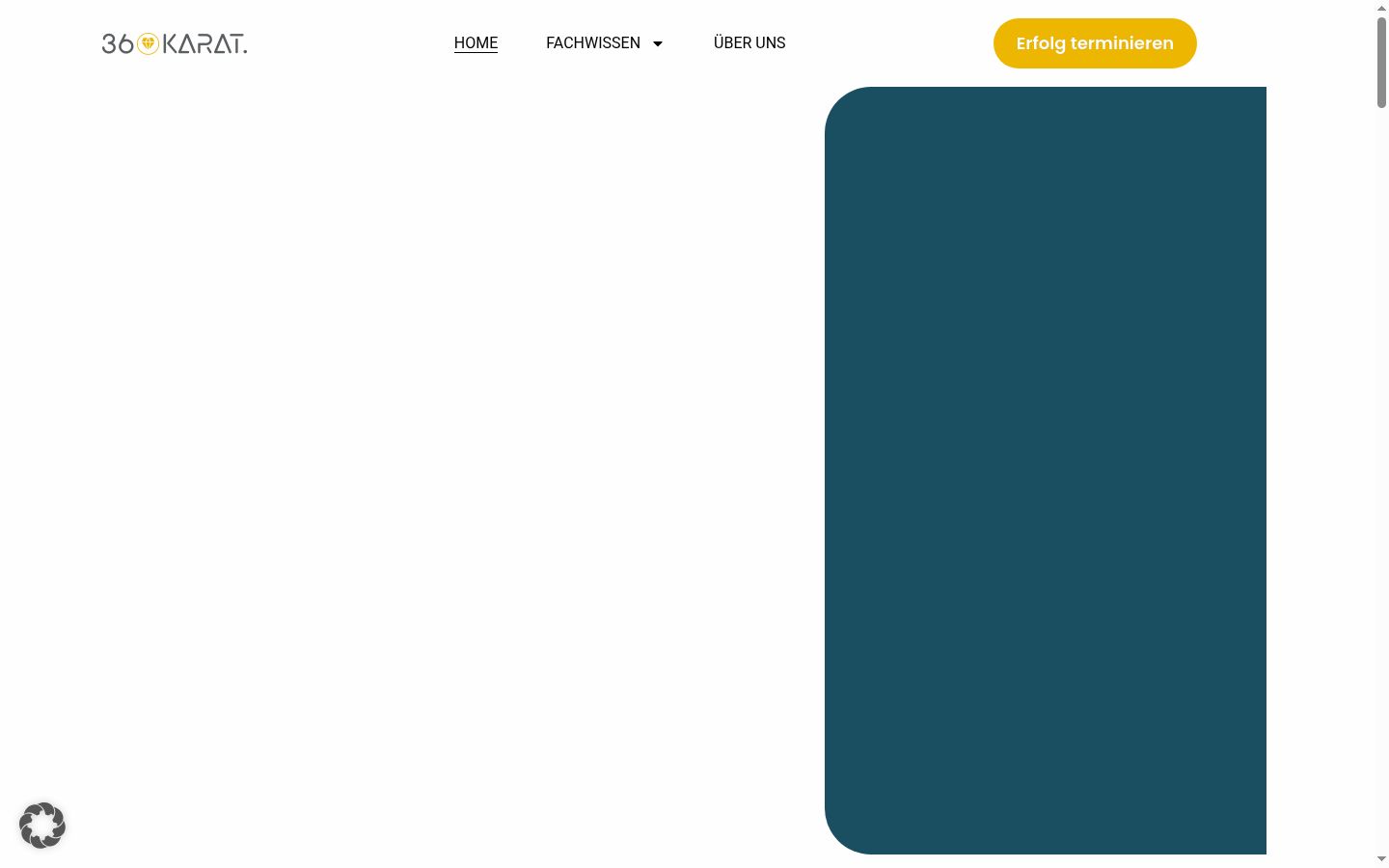The image size is (1389, 868).
Task: Open the 36 Karat logo homepage link
Action: [x=175, y=43]
